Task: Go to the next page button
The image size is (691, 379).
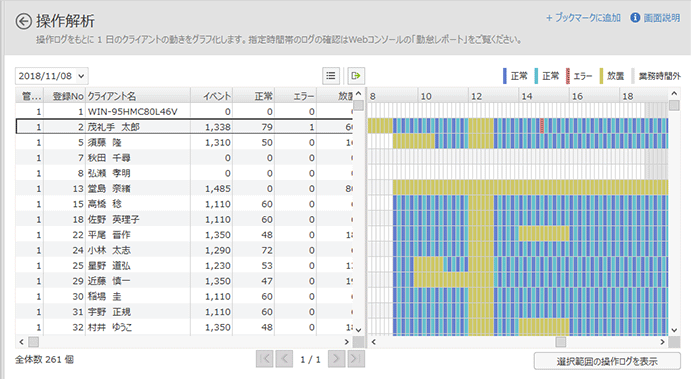Action: click(x=336, y=359)
